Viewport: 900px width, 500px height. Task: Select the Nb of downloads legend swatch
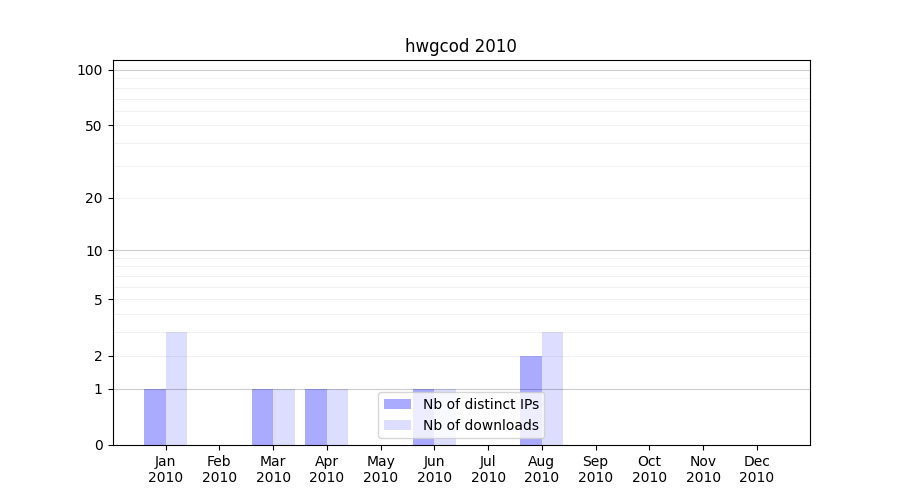(397, 425)
